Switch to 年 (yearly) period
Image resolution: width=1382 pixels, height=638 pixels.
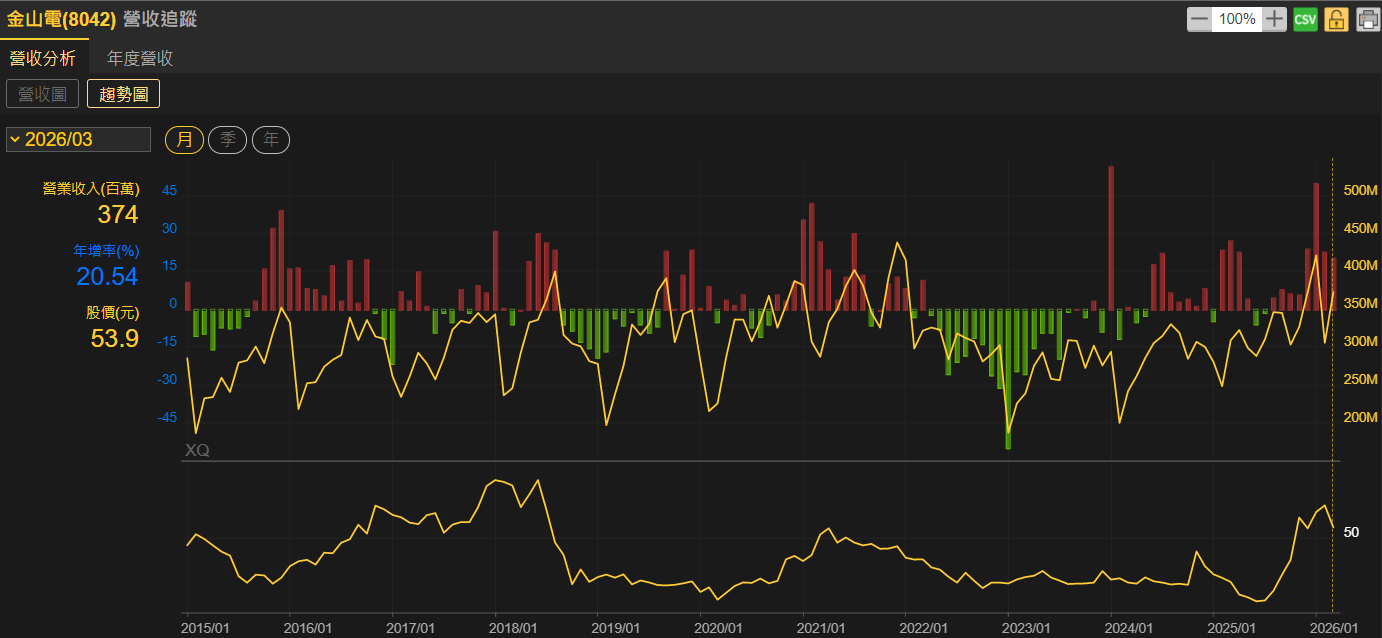point(270,140)
